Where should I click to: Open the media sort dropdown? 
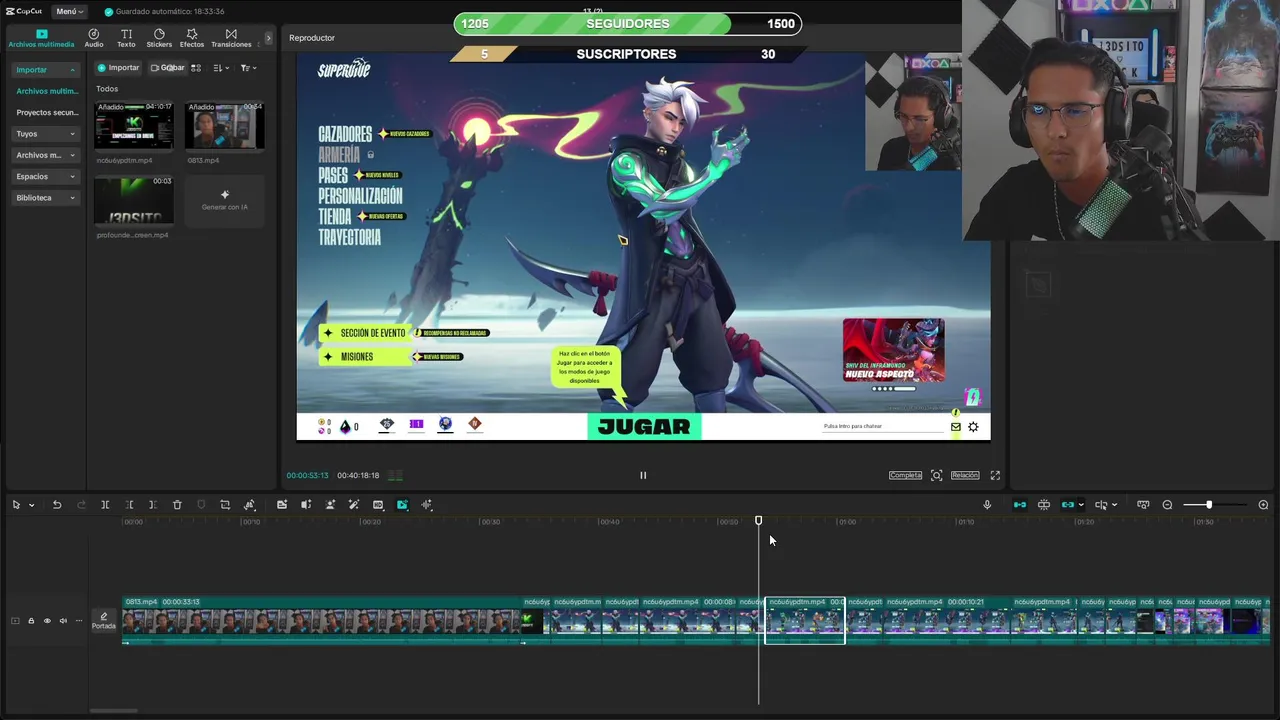pos(221,68)
